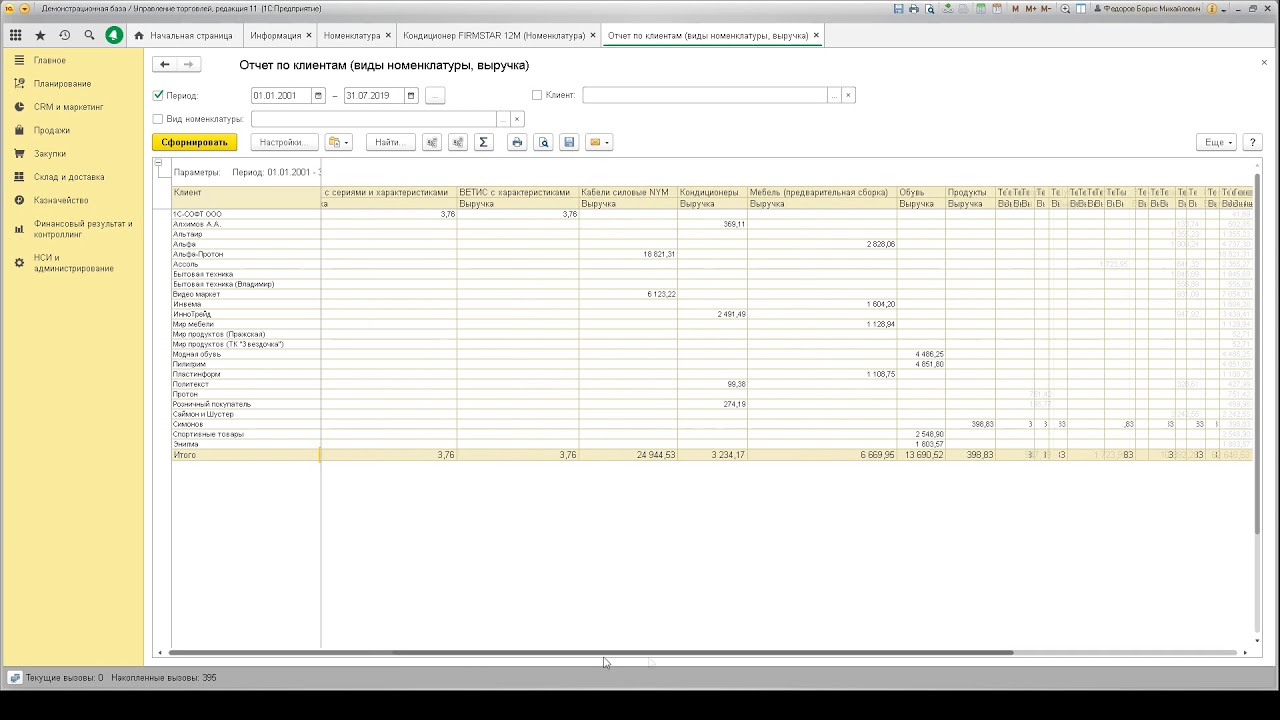Print the report using printer icon
Screen dimensions: 1280x720
(517, 142)
